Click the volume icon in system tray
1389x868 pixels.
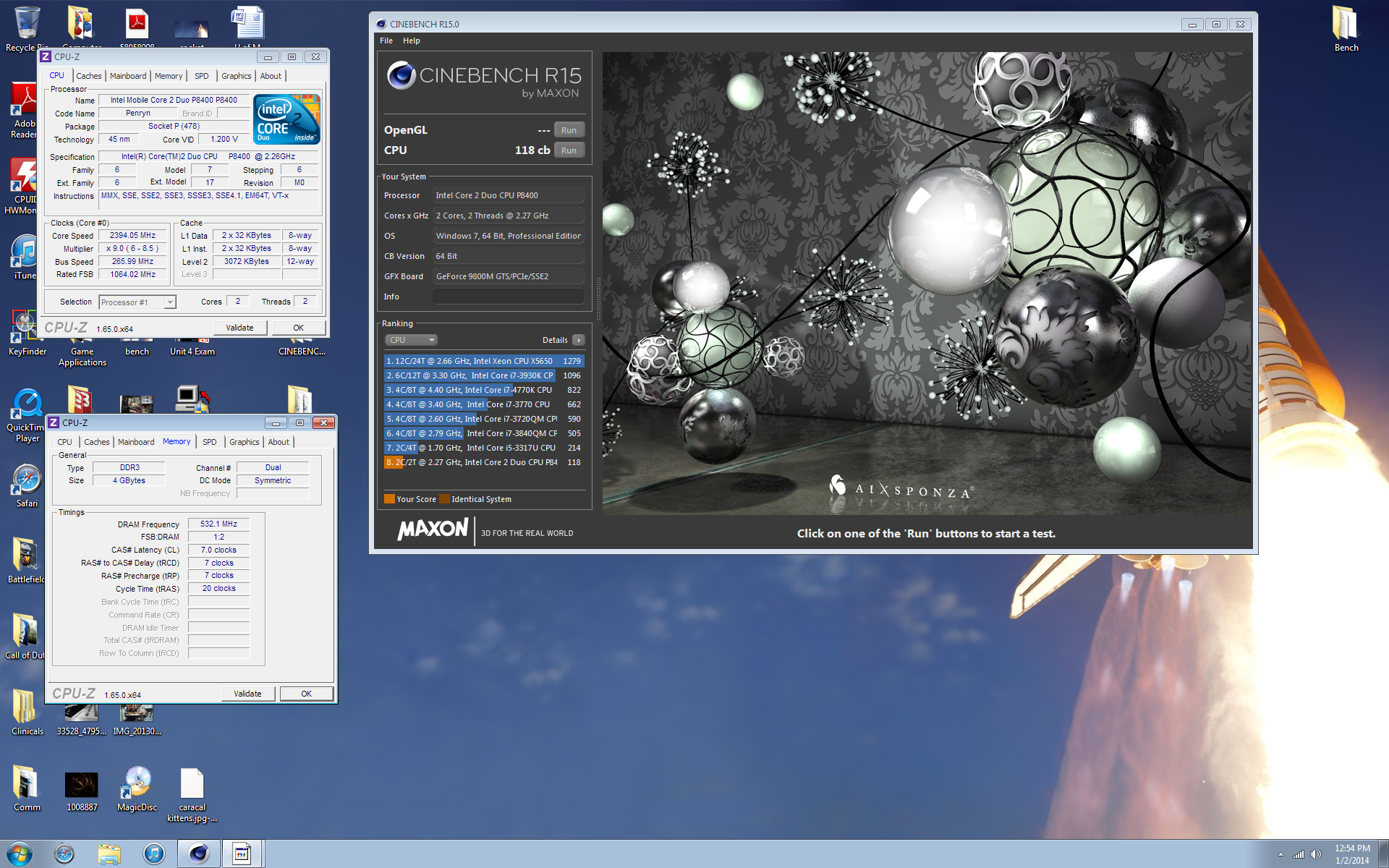1316,855
